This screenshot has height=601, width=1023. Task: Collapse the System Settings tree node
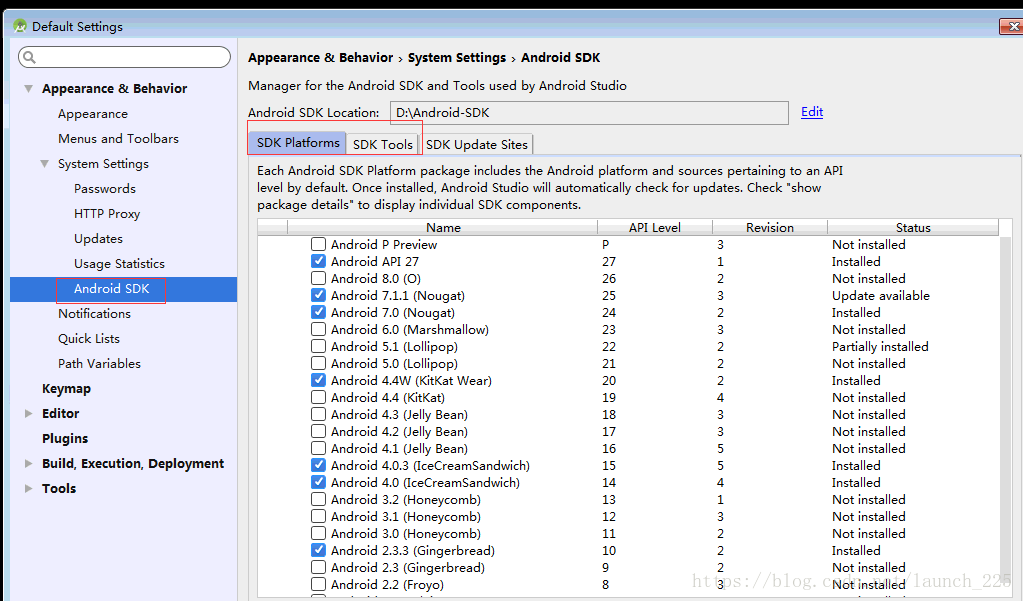(44, 163)
